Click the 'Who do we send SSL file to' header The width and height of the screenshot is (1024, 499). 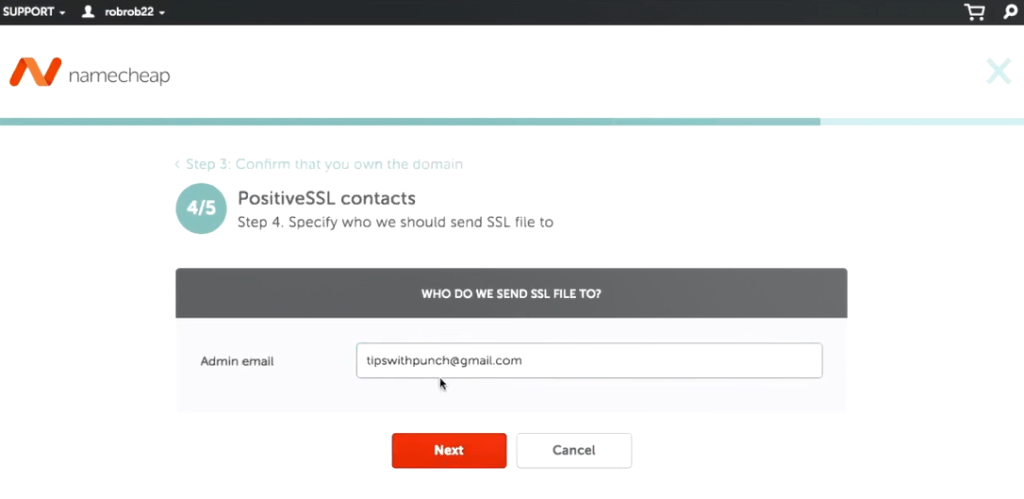click(x=511, y=293)
